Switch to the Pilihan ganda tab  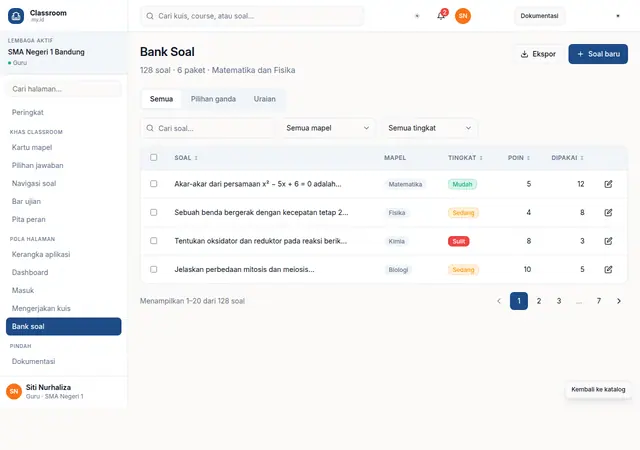click(x=213, y=99)
